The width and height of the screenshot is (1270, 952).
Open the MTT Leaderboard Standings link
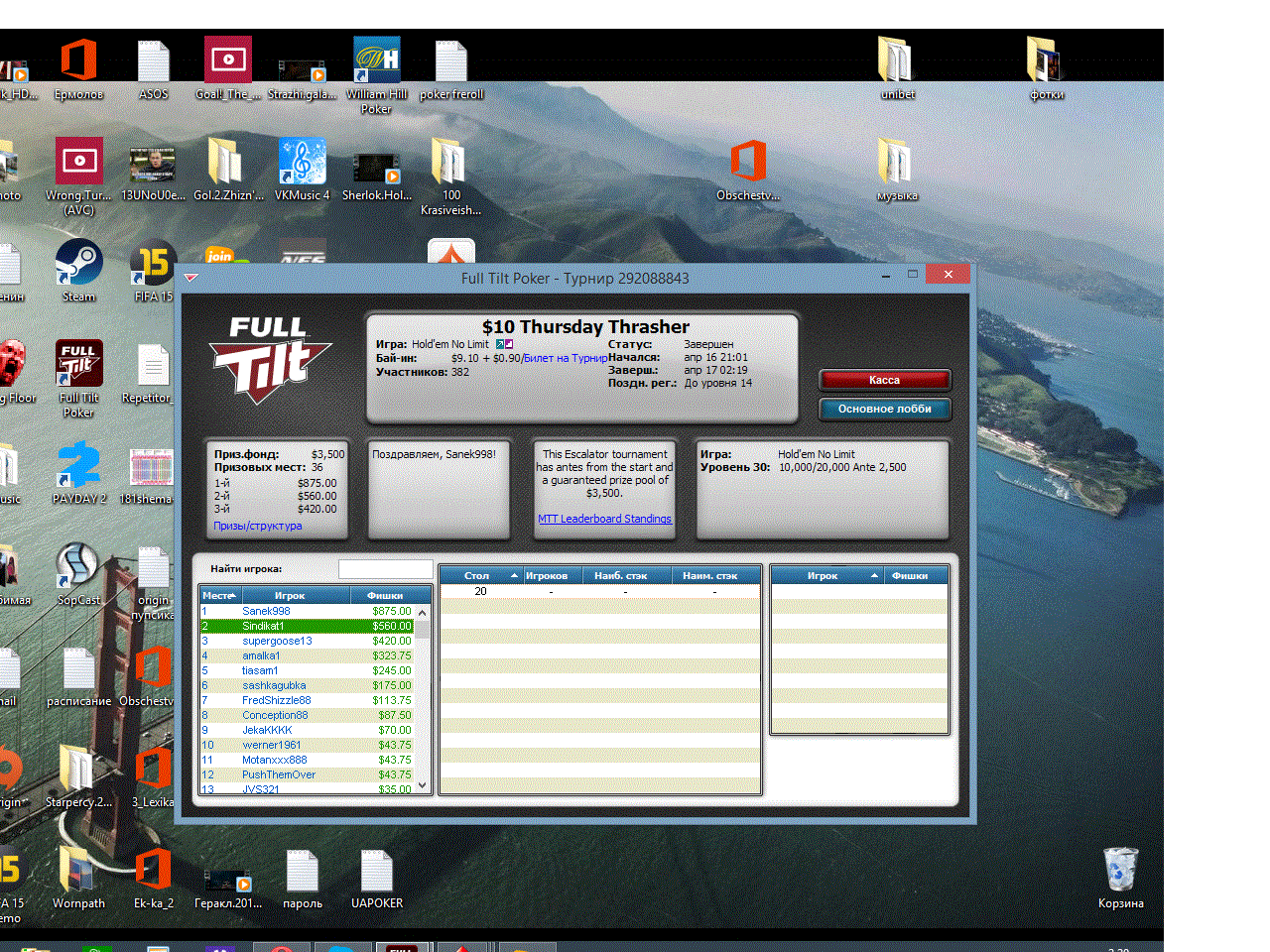604,519
